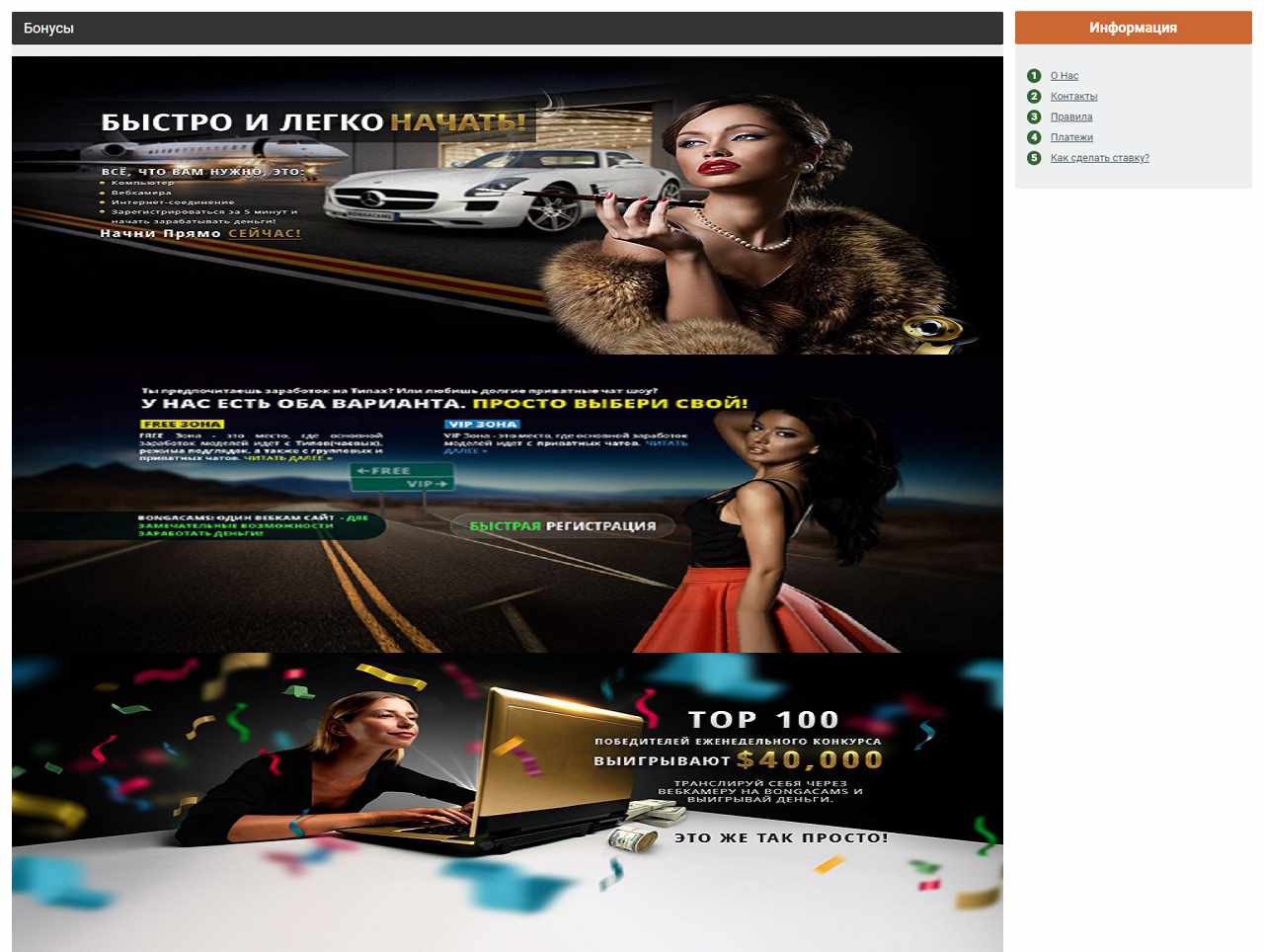Click the TOP 100 contest banner
The width and height of the screenshot is (1264, 952).
pos(508,802)
